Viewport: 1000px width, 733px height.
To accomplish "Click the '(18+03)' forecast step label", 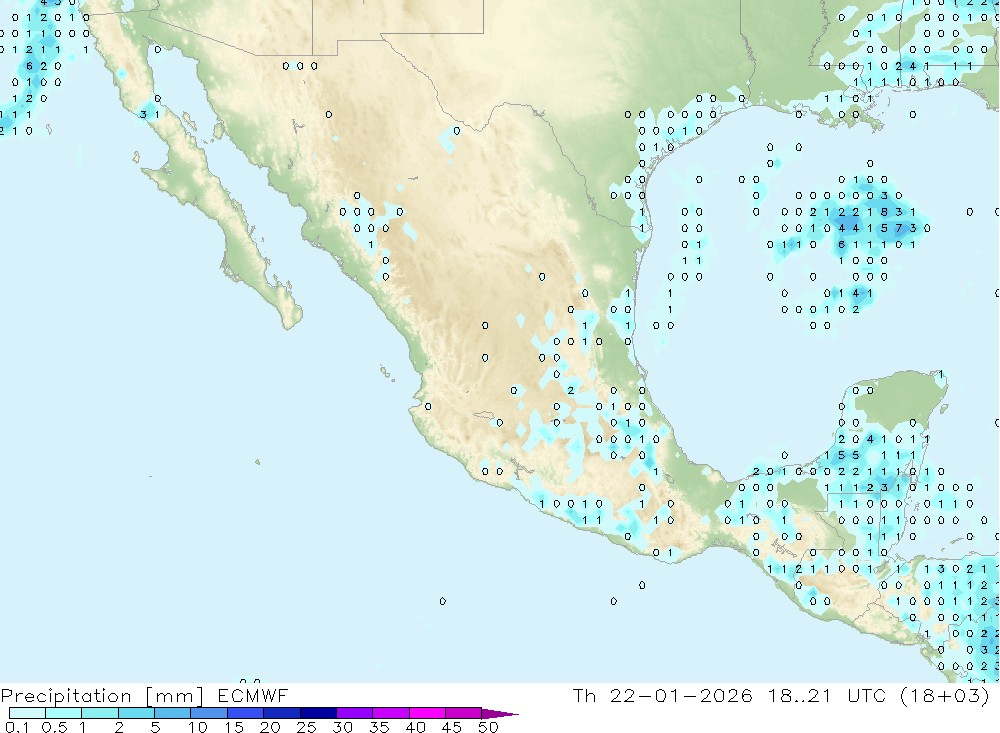I will coord(945,695).
